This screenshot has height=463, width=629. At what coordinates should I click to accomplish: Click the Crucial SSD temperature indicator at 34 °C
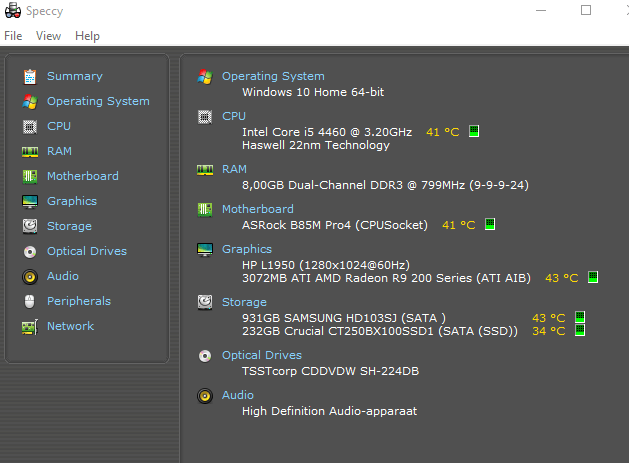pyautogui.click(x=579, y=331)
